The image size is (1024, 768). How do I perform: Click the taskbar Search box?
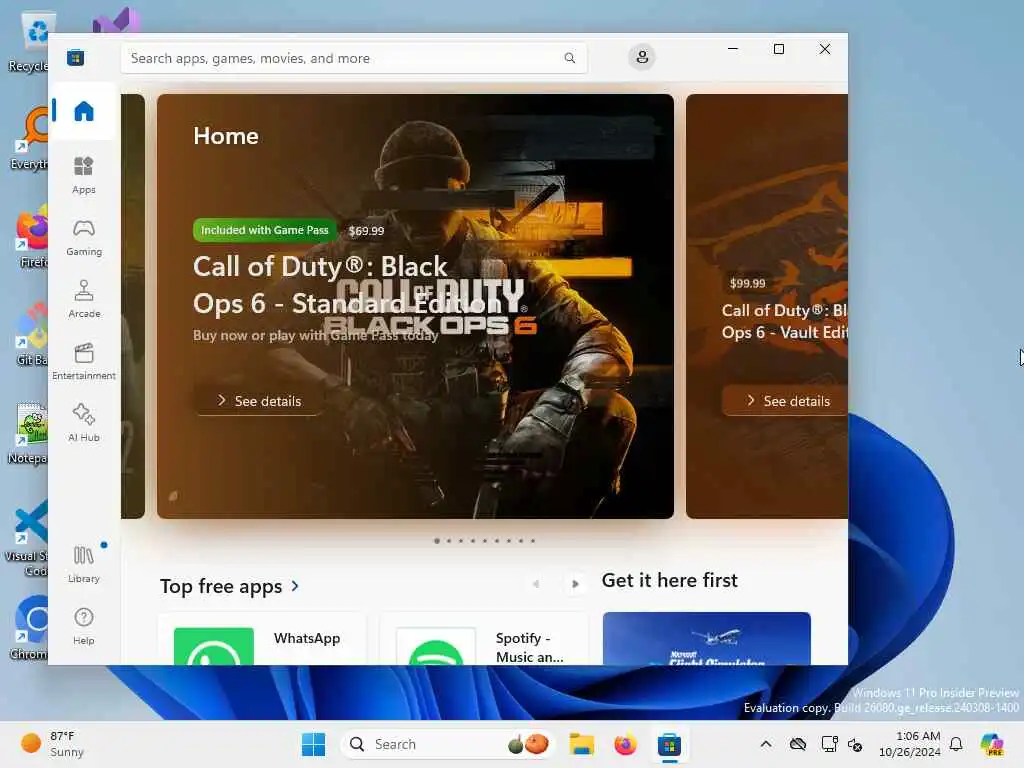(448, 744)
